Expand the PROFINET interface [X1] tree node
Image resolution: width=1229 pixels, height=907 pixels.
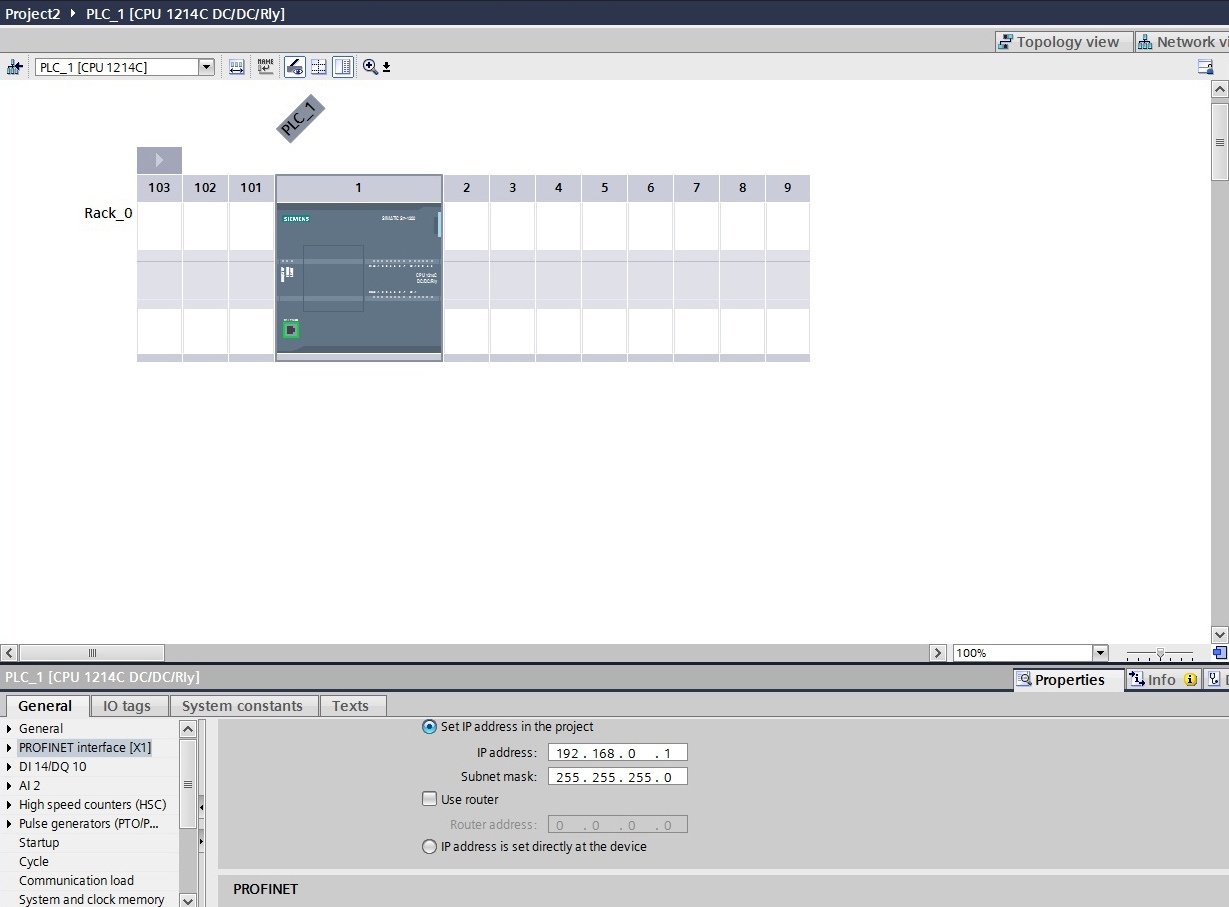coord(10,748)
